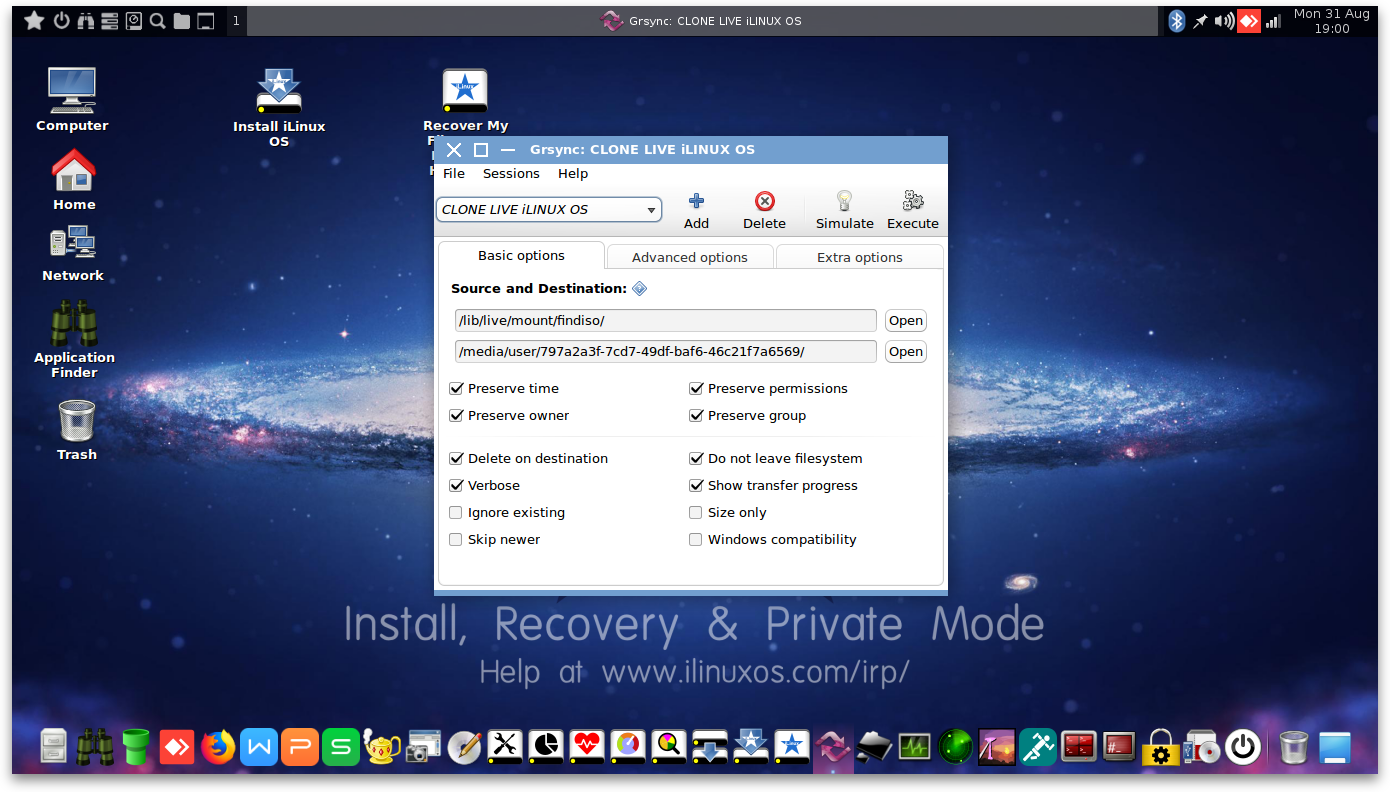Switch to Advanced options tab
Viewport: 1390px width, 792px height.
coord(690,257)
